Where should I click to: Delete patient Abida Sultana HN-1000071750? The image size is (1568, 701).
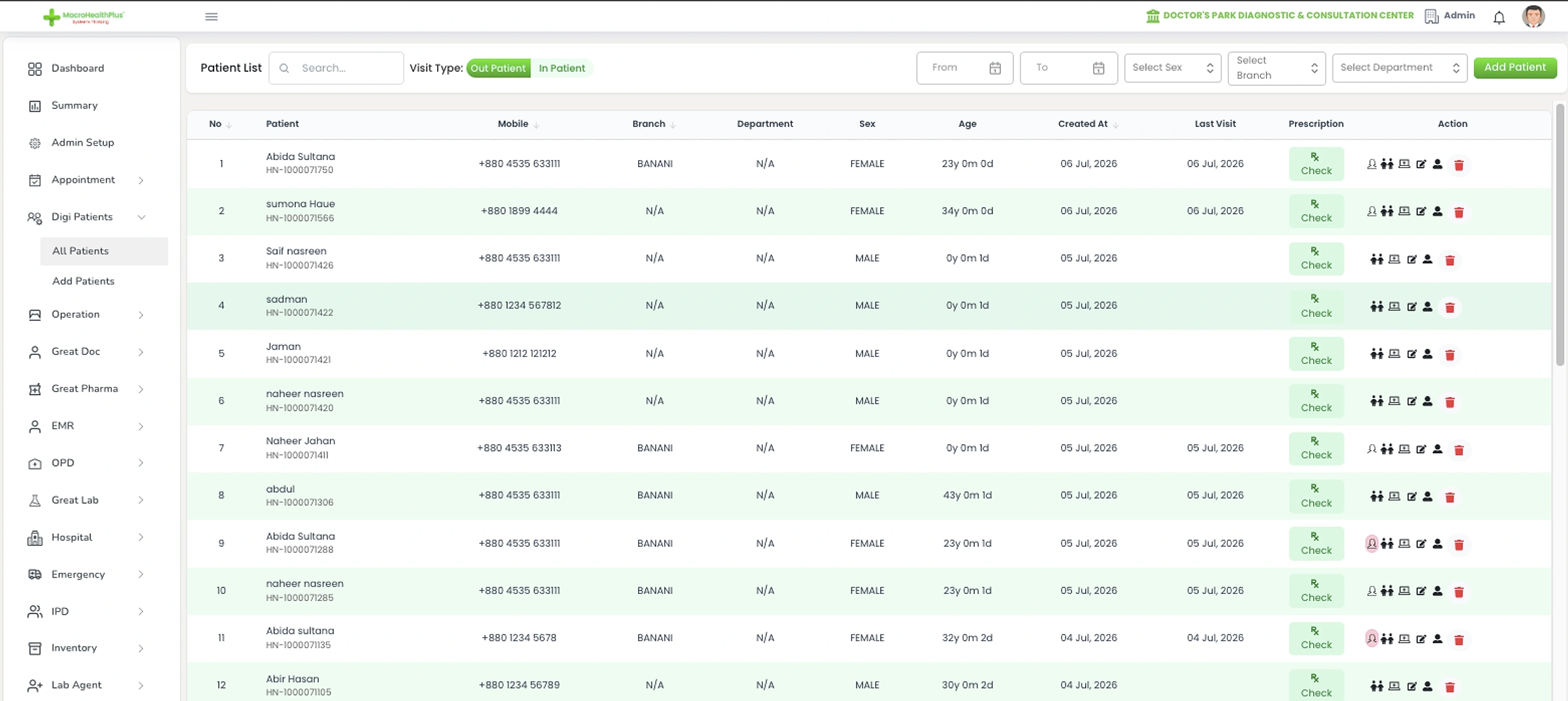coord(1458,165)
